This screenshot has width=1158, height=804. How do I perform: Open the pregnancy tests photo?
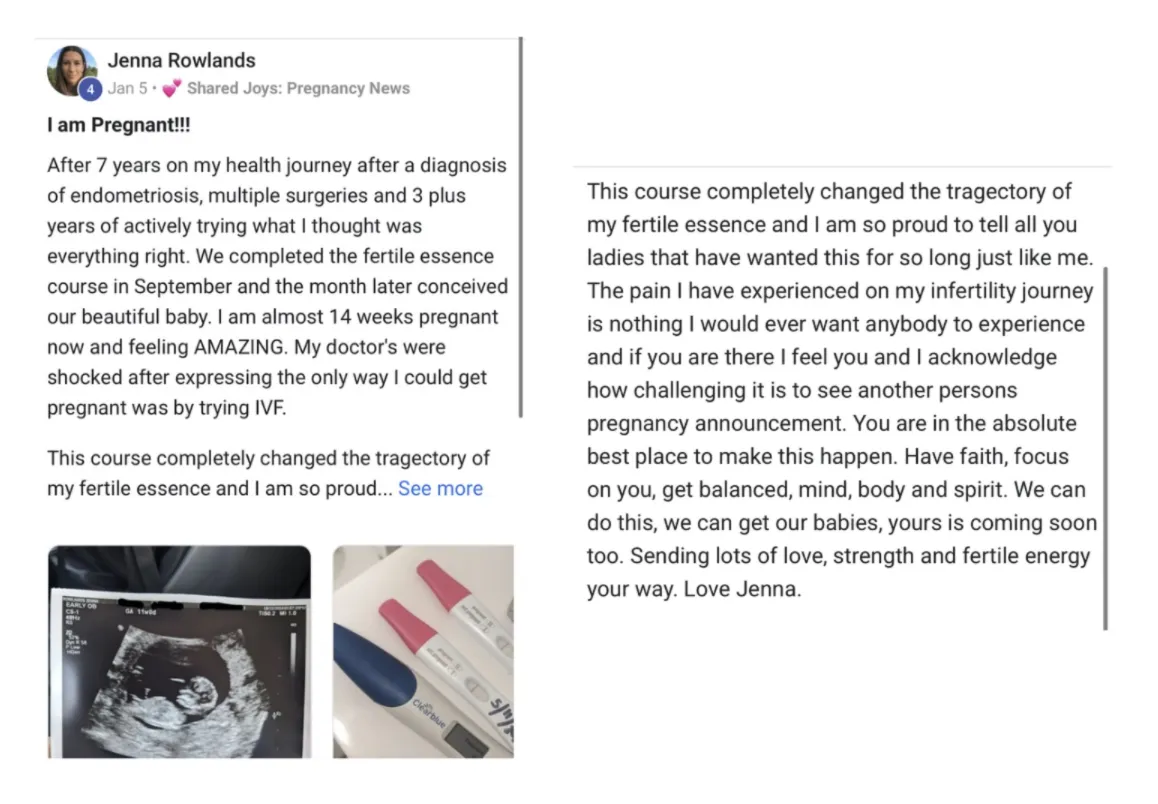pos(423,652)
